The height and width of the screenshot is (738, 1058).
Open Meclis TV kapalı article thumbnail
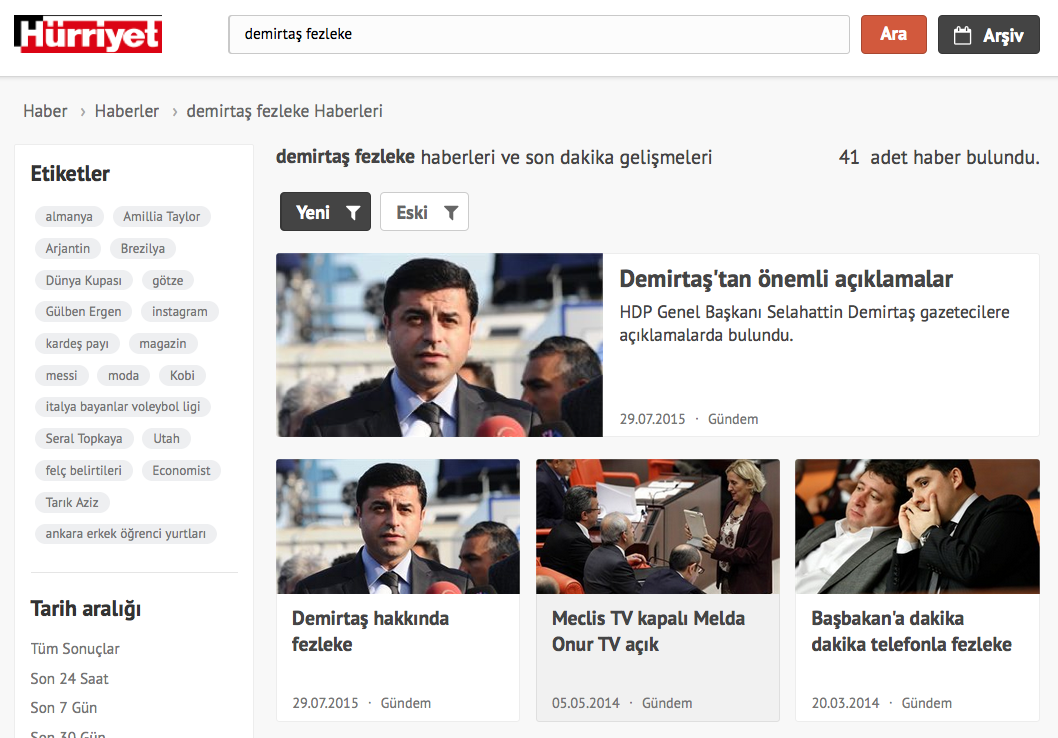coord(657,526)
